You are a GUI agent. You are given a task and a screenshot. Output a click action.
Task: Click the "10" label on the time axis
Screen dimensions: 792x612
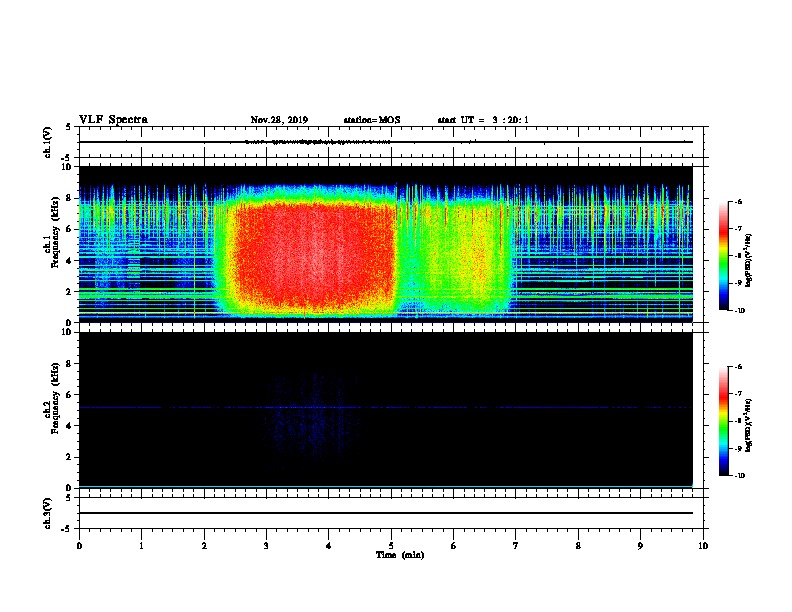pyautogui.click(x=703, y=546)
